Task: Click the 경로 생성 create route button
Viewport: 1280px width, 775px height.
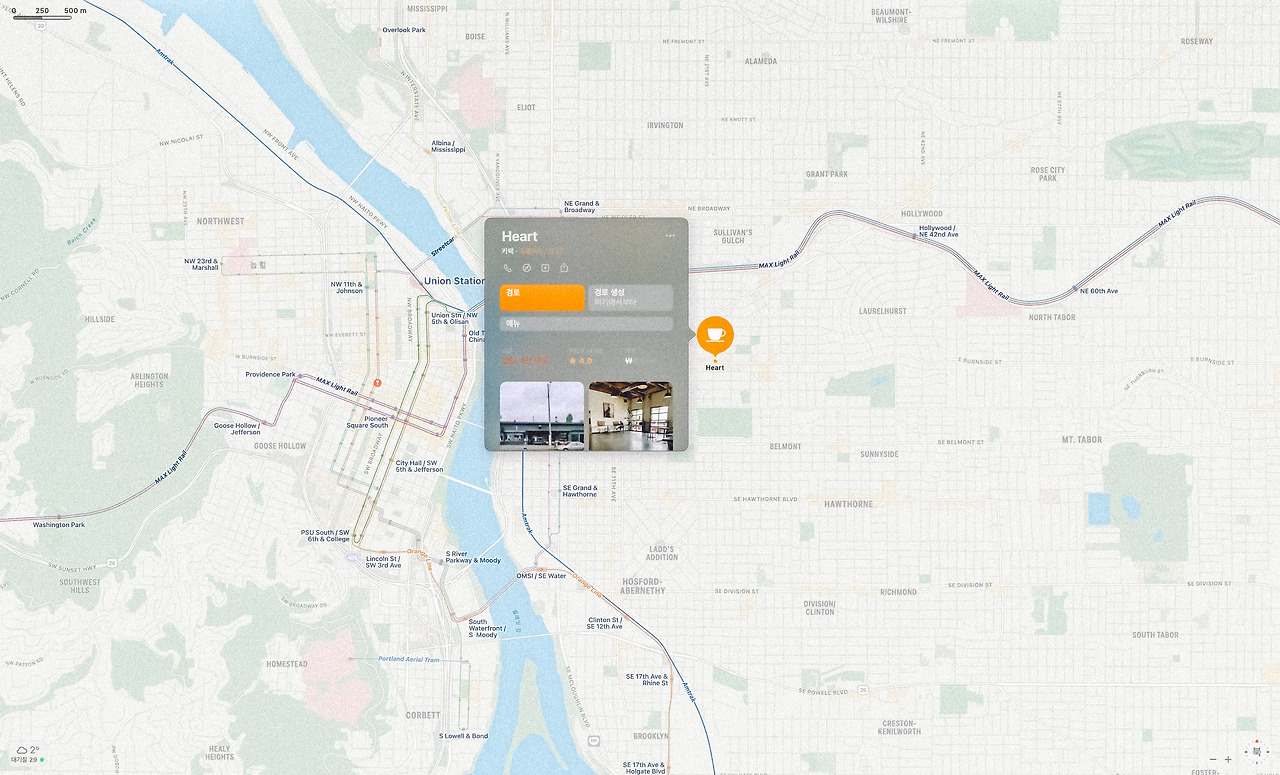Action: [630, 298]
